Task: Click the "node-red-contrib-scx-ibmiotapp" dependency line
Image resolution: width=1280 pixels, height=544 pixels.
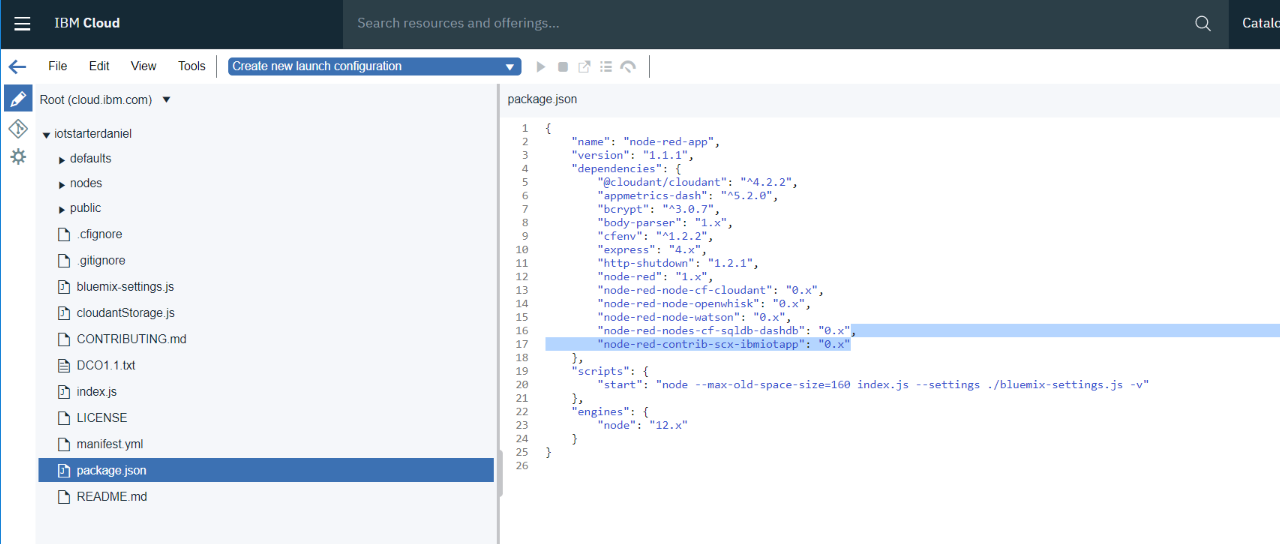Action: [x=723, y=344]
